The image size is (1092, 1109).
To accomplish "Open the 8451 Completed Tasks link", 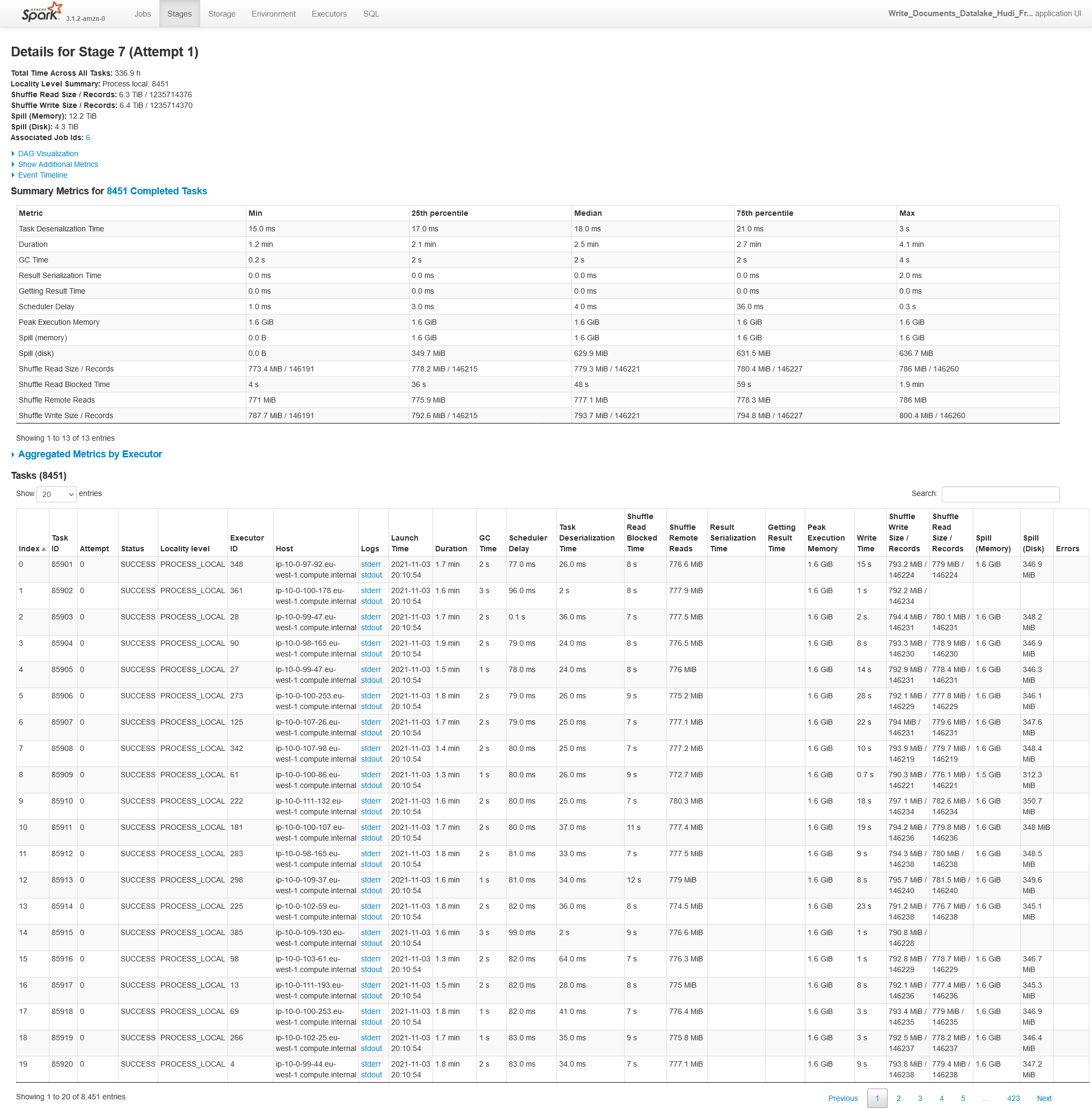I will pyautogui.click(x=157, y=191).
